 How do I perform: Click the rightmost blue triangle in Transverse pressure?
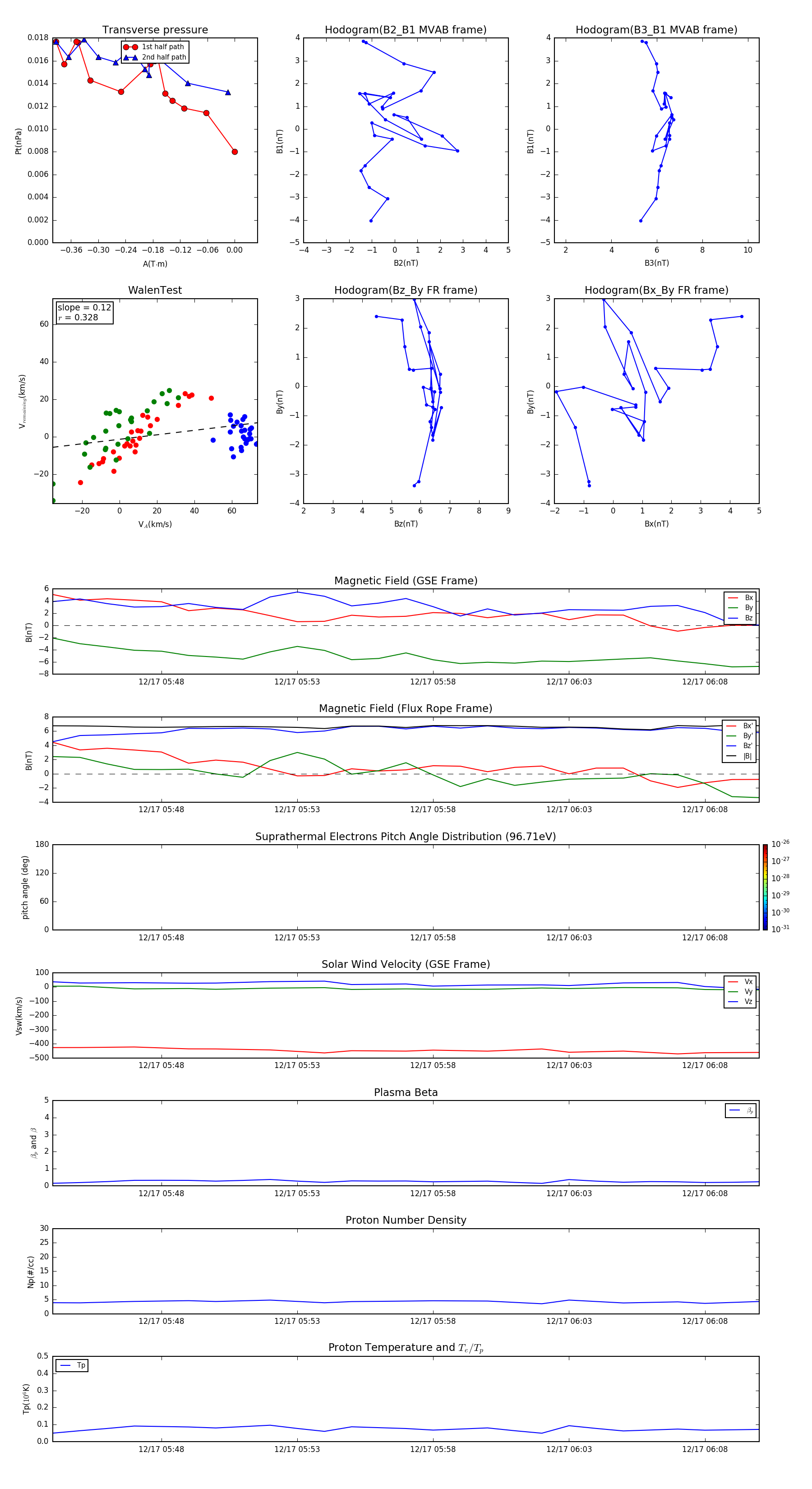pyautogui.click(x=228, y=92)
